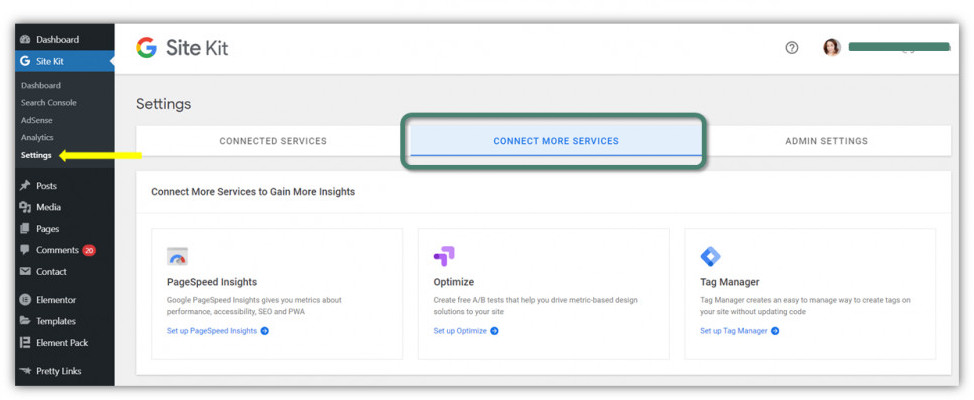Click the Element Pack icon
Screen dimensions: 974x400
(25, 342)
